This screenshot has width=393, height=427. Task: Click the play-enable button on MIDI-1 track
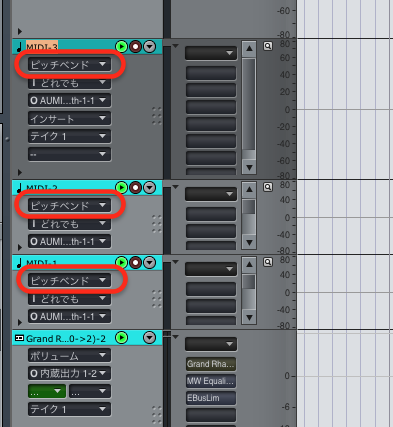click(121, 263)
